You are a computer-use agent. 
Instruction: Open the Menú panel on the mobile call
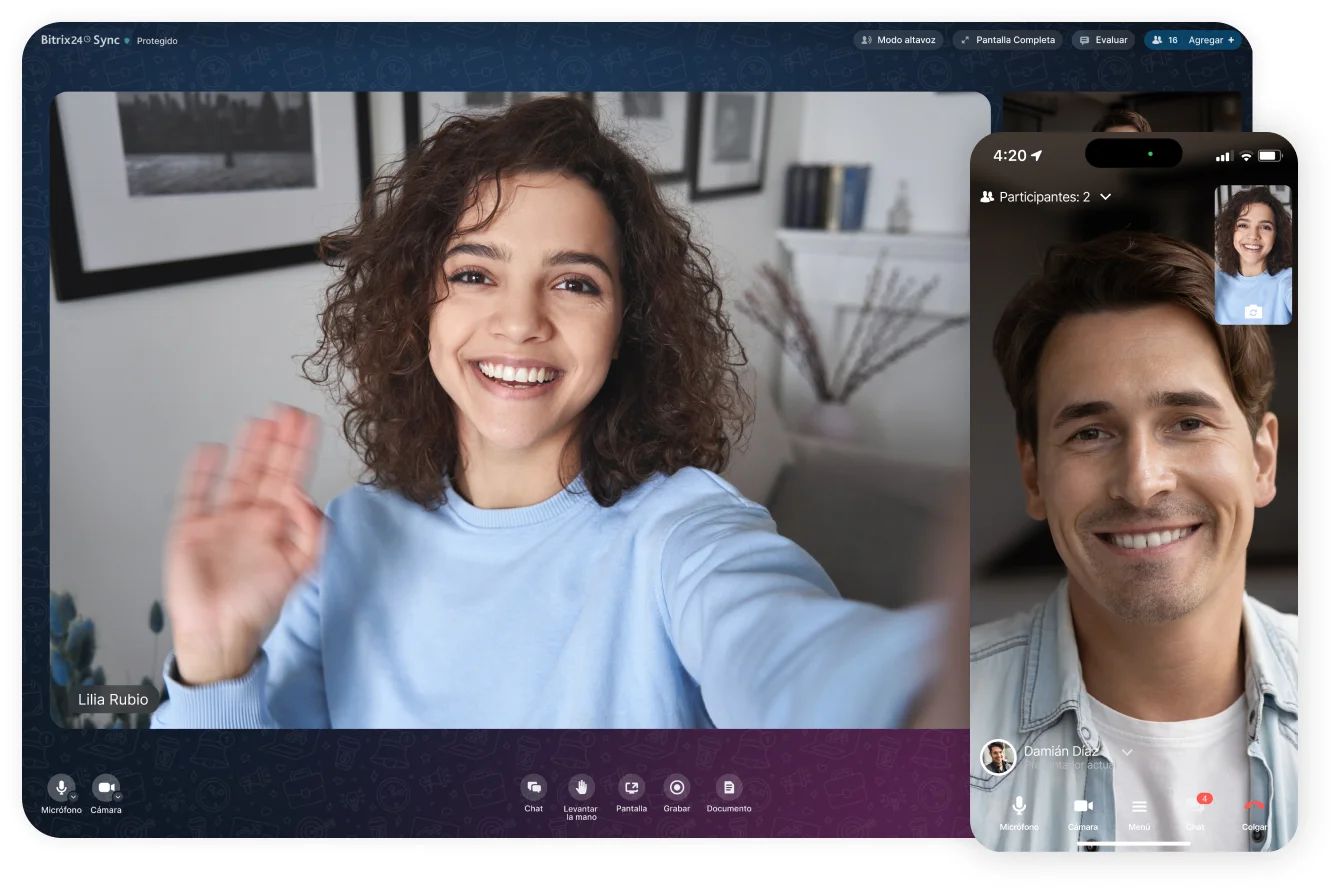[x=1139, y=805]
